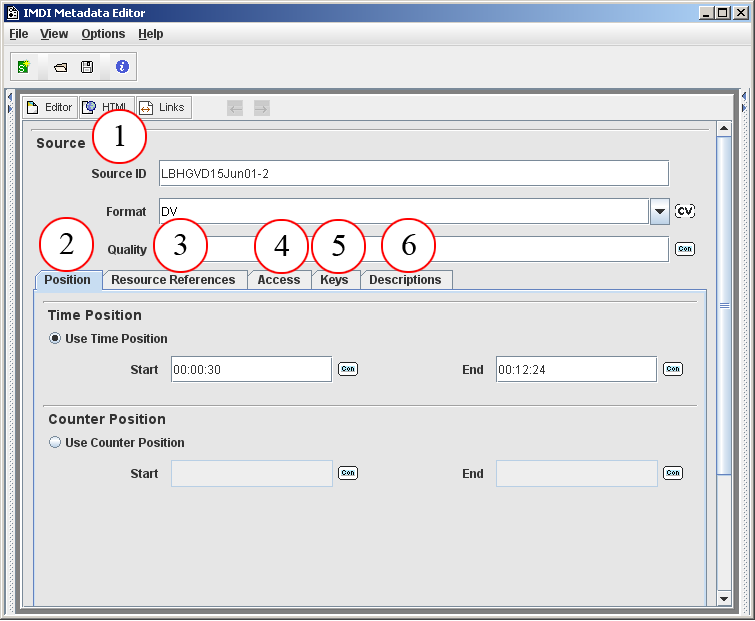Image resolution: width=755 pixels, height=621 pixels.
Task: Click the Time Position End field
Action: (x=576, y=369)
